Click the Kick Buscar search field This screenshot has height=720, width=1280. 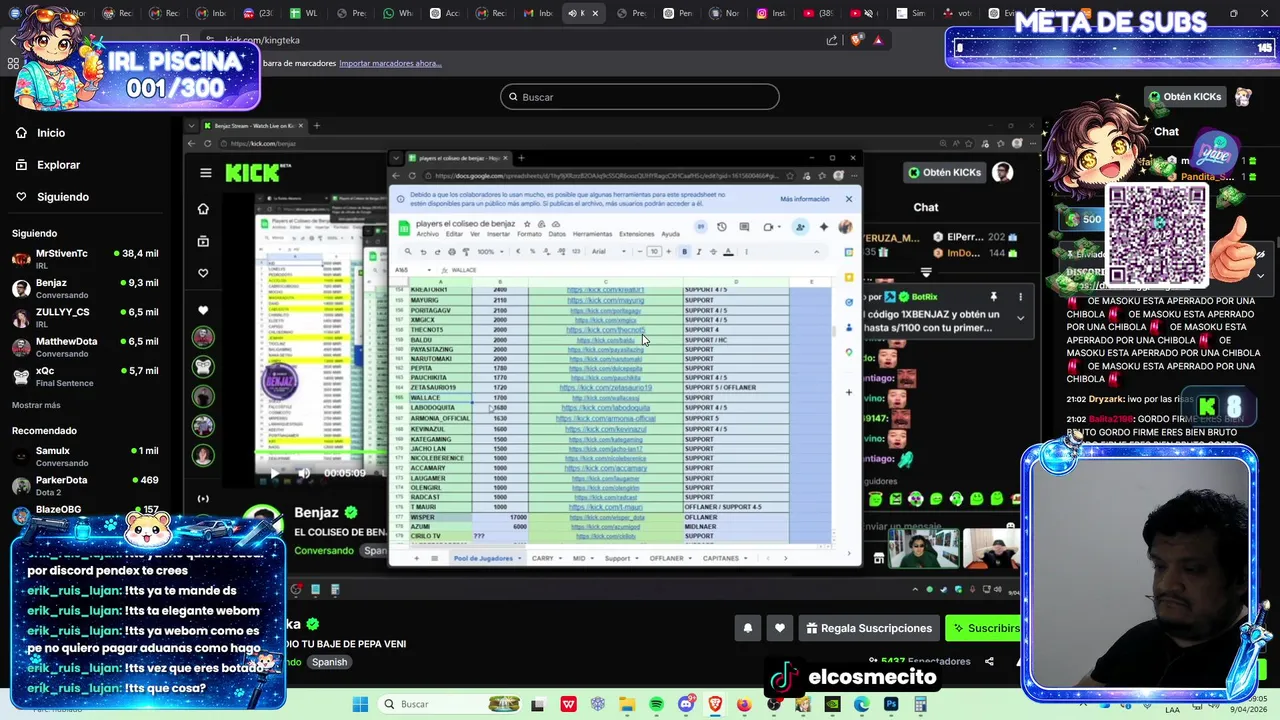(x=640, y=97)
